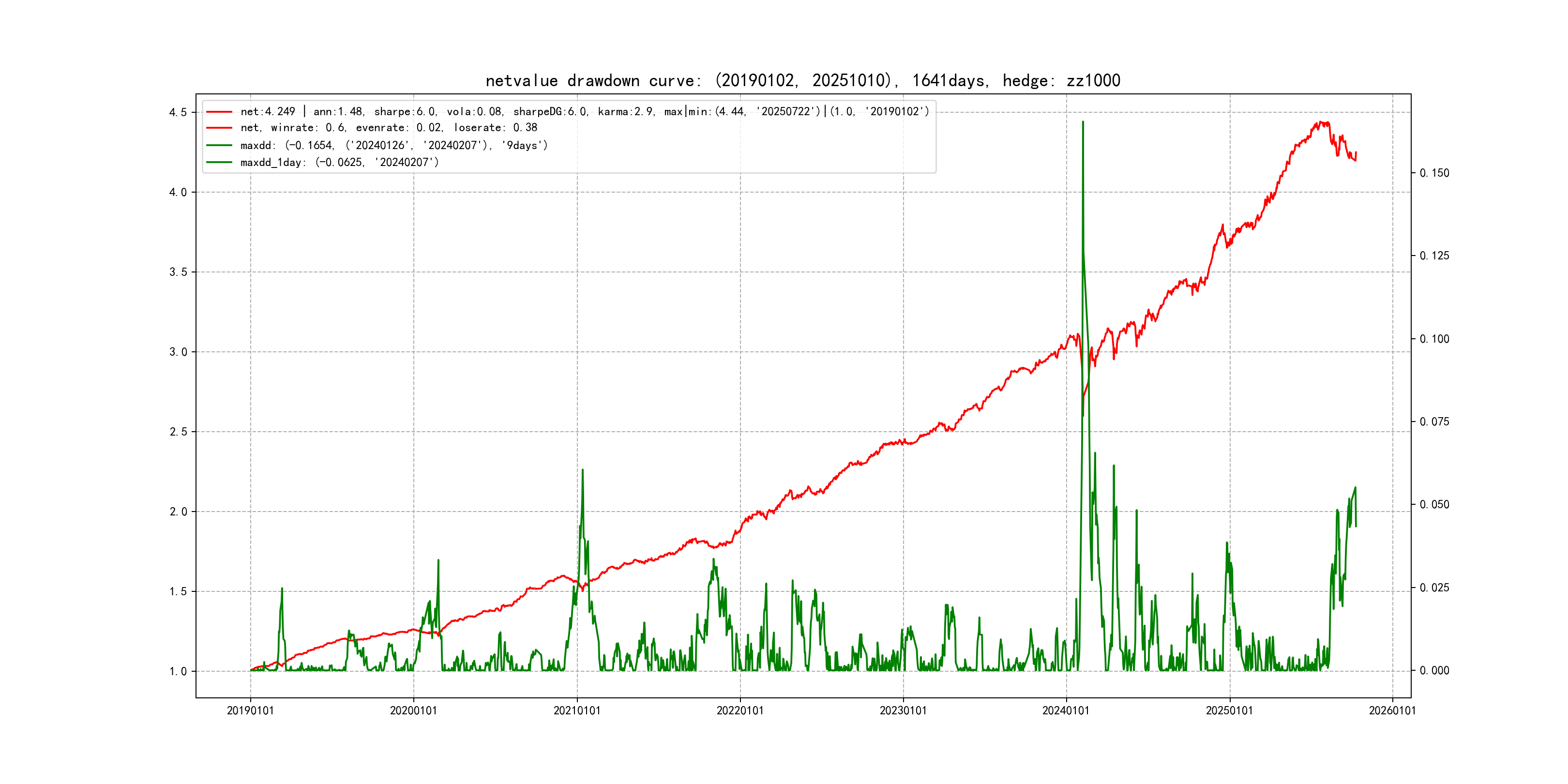Click the 20250101 x-axis date label

click(x=1229, y=710)
